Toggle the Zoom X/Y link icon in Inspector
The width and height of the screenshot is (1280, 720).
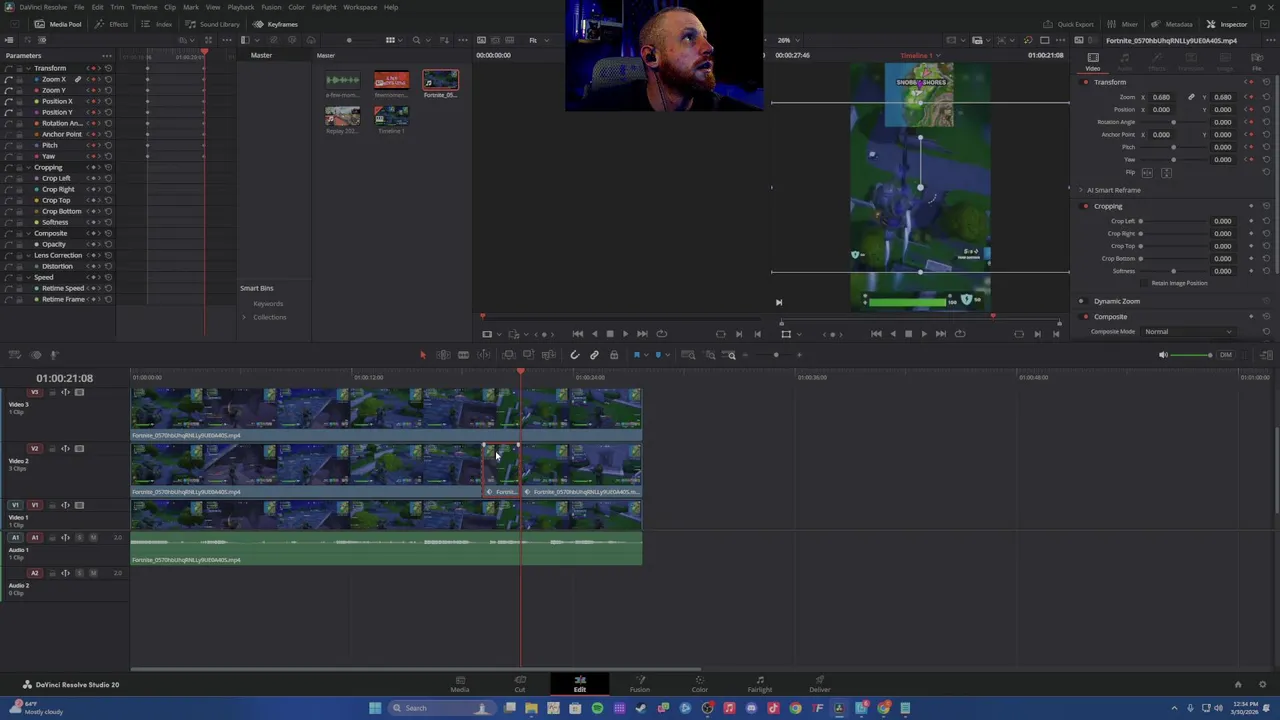1191,97
